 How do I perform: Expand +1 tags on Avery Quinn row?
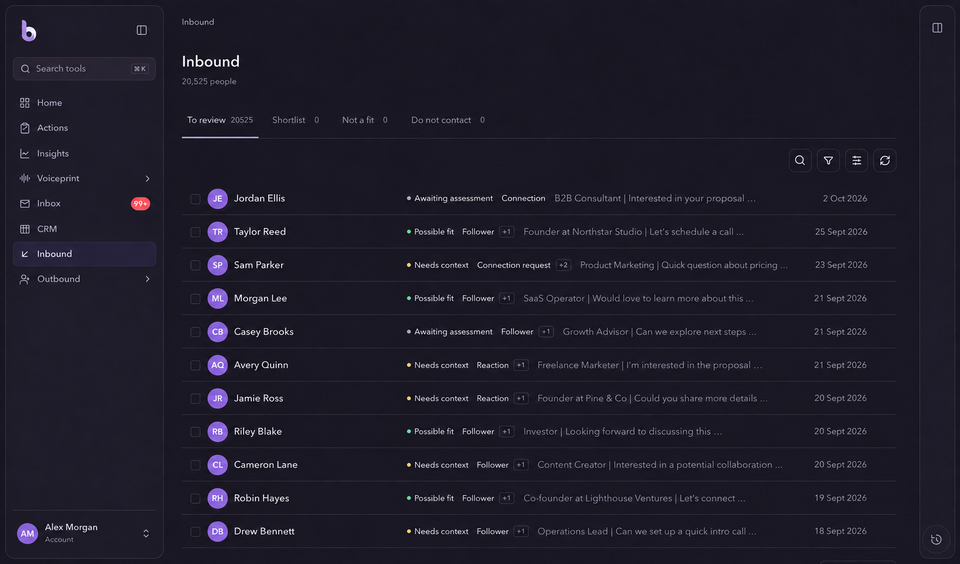pos(520,365)
